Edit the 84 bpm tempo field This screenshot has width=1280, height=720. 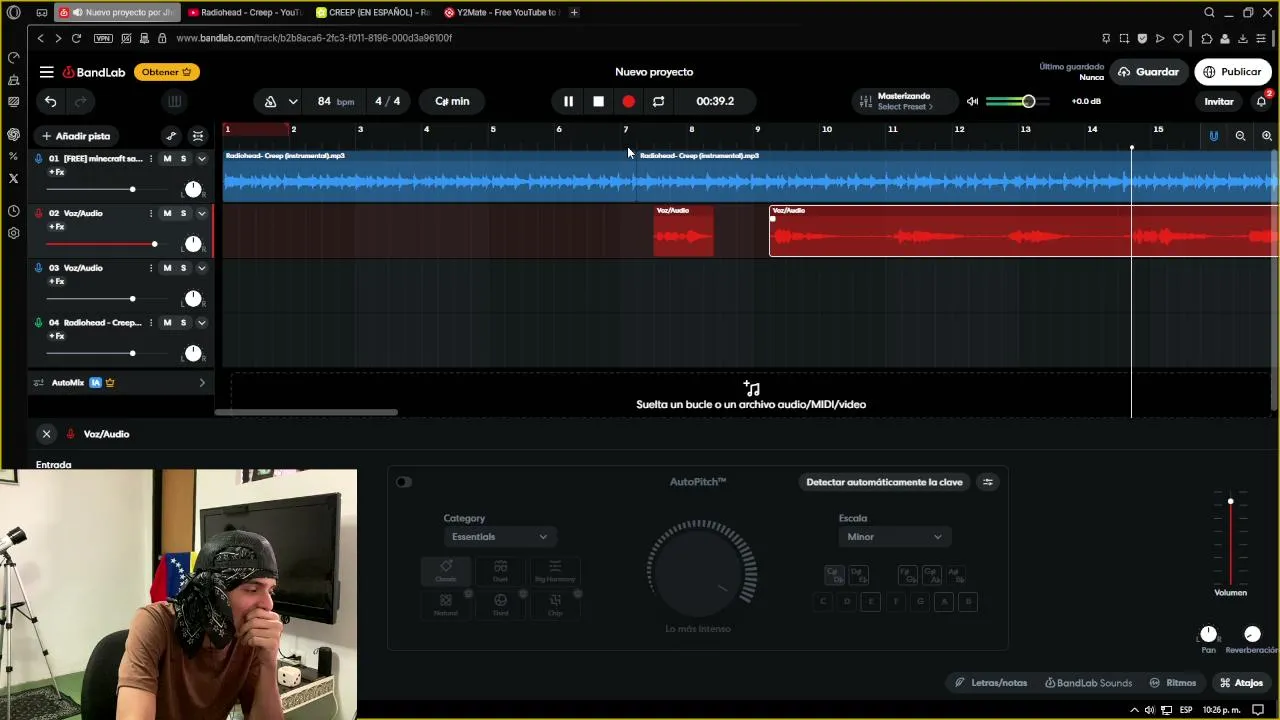click(x=335, y=101)
